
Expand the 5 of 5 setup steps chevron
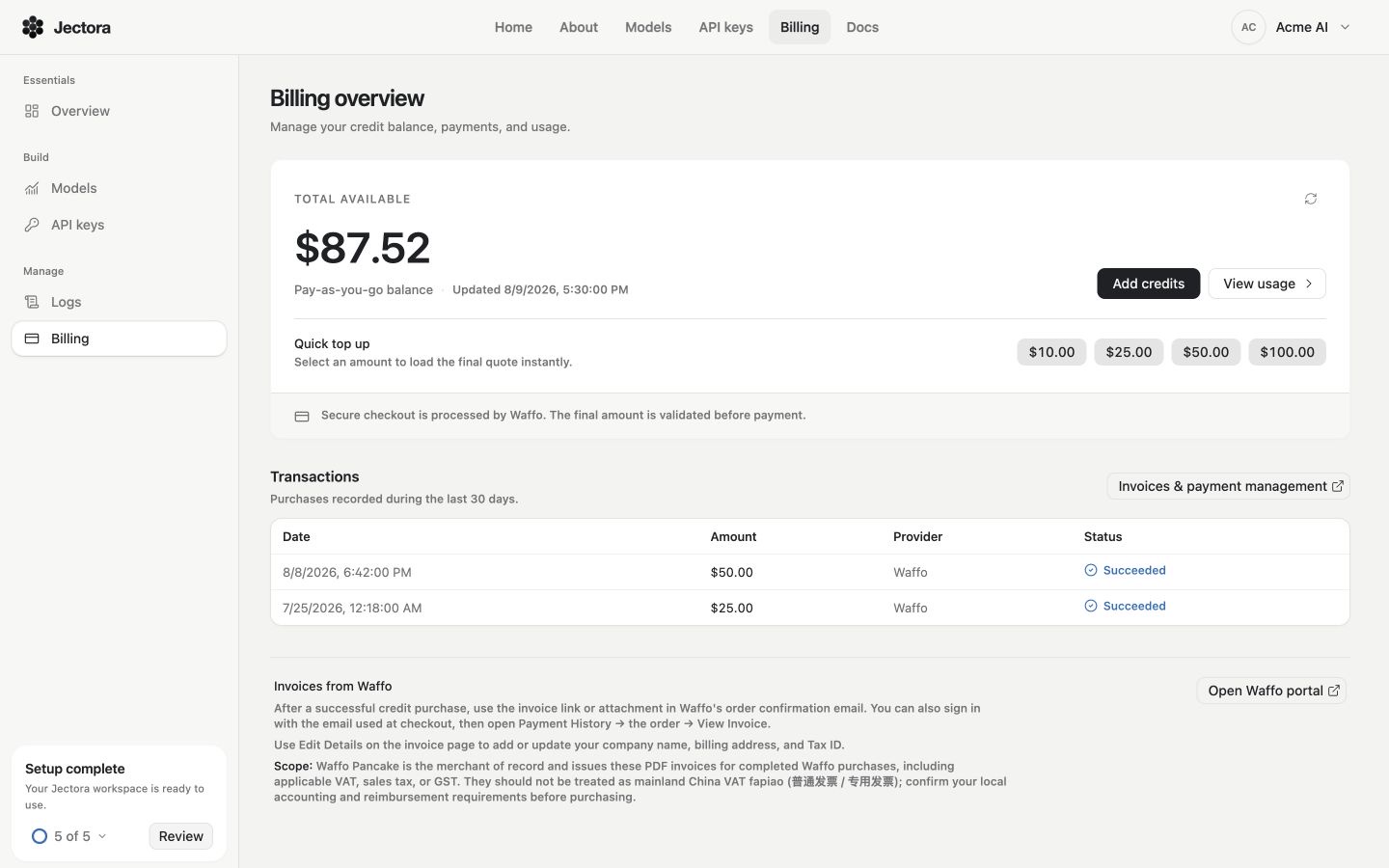(102, 836)
